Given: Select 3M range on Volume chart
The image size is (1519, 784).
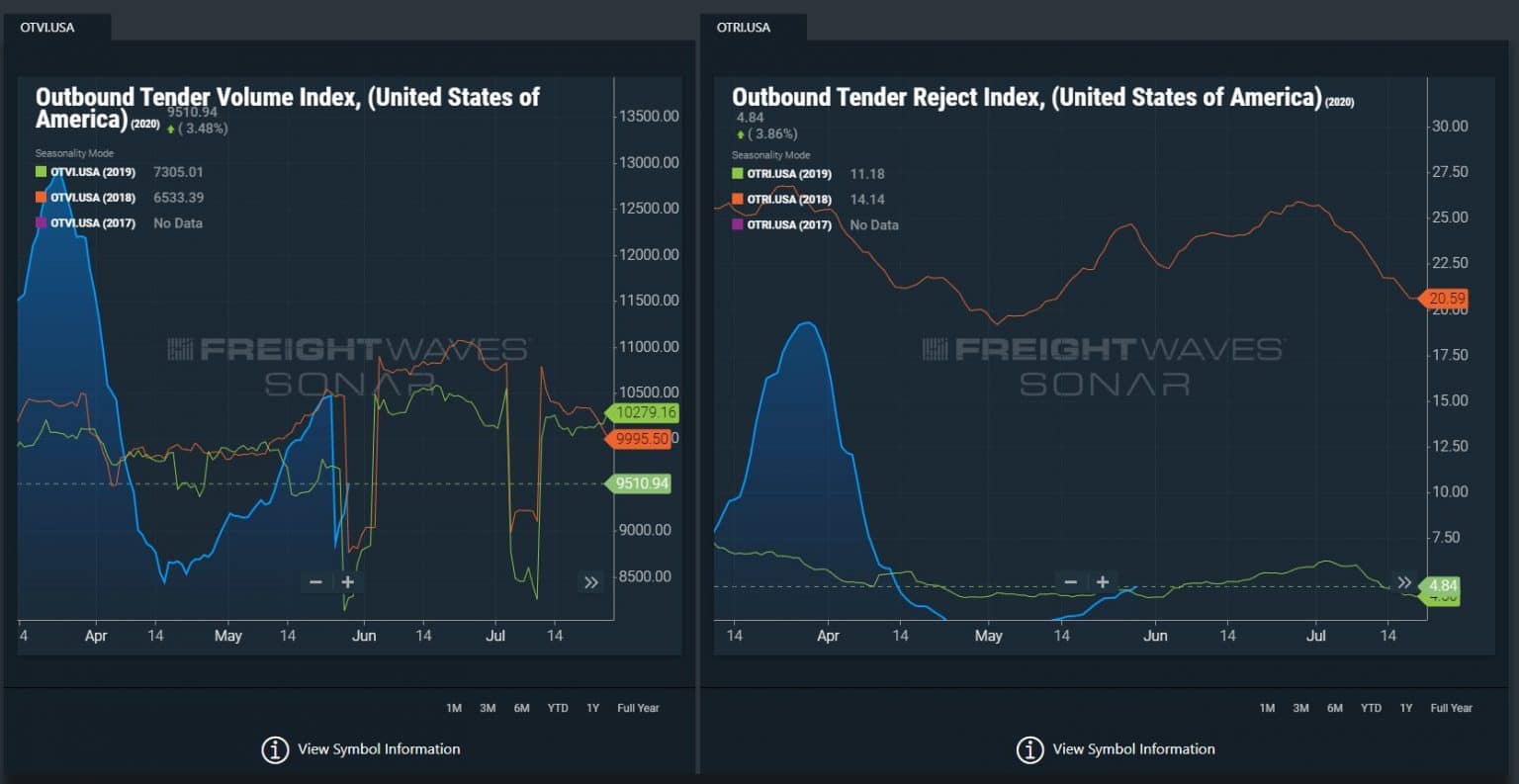Looking at the screenshot, I should pyautogui.click(x=488, y=708).
